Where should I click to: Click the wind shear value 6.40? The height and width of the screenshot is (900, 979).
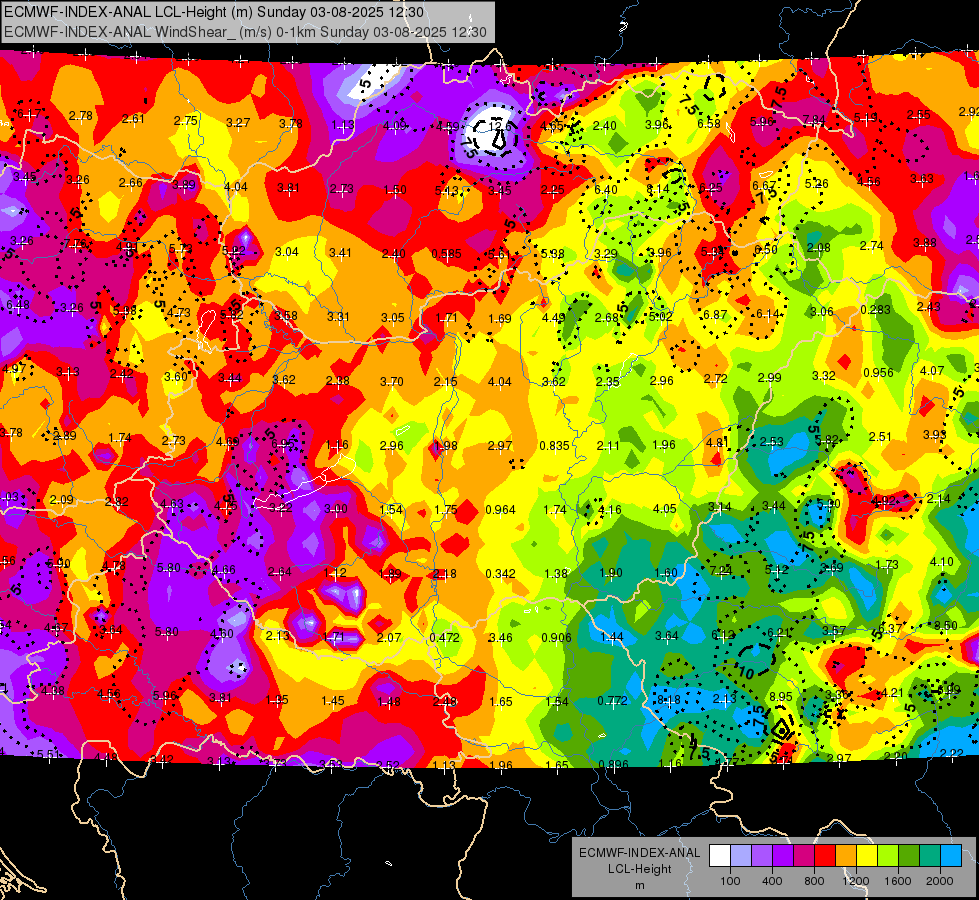coord(606,190)
